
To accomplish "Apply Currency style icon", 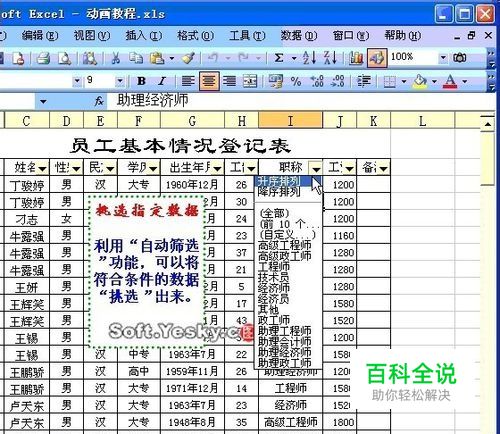I will (x=276, y=81).
